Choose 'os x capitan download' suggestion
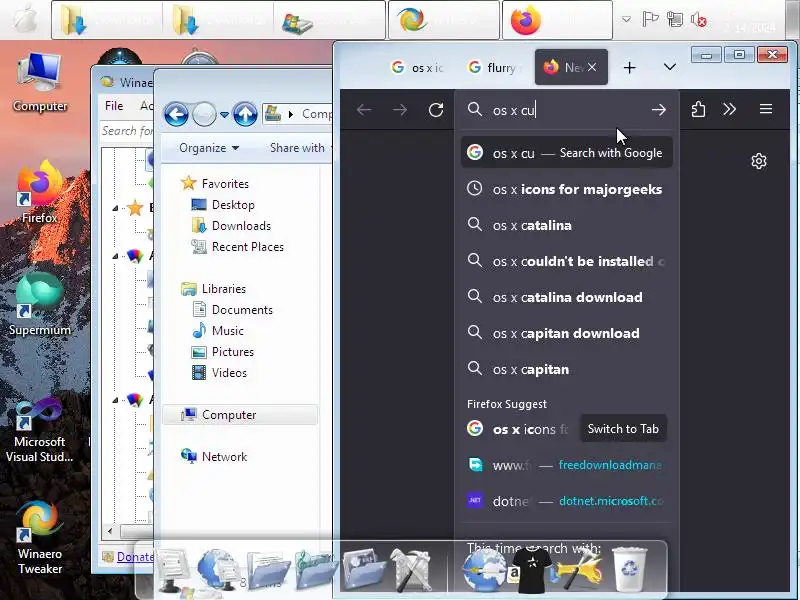The height and width of the screenshot is (600, 800). (566, 333)
